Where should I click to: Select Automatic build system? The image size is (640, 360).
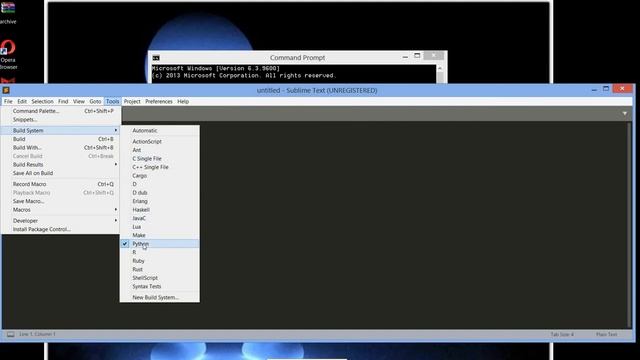click(x=160, y=131)
